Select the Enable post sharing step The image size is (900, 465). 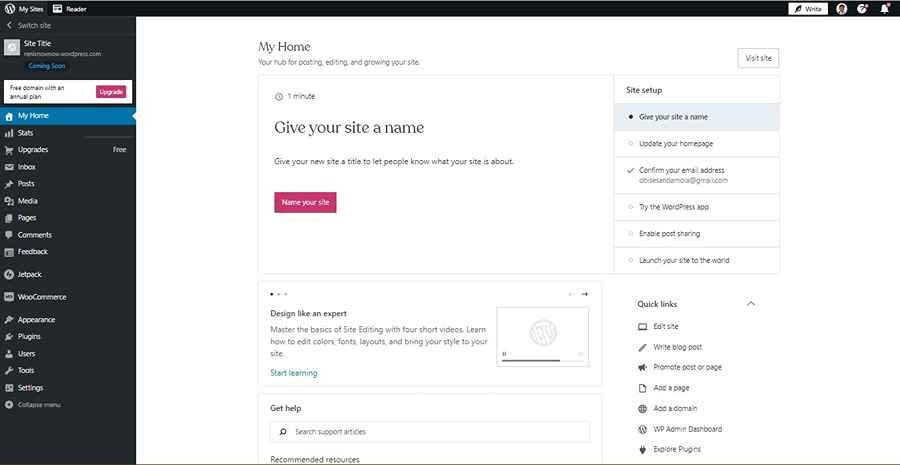(x=697, y=234)
